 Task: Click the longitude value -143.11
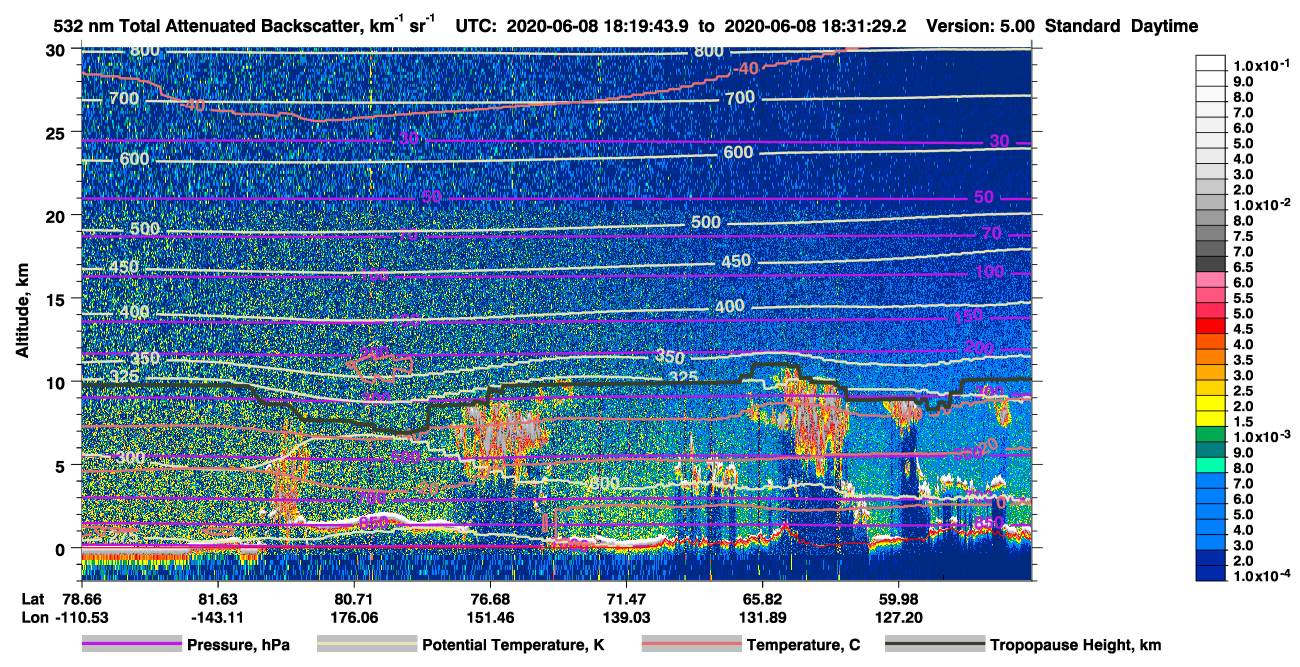[x=216, y=617]
